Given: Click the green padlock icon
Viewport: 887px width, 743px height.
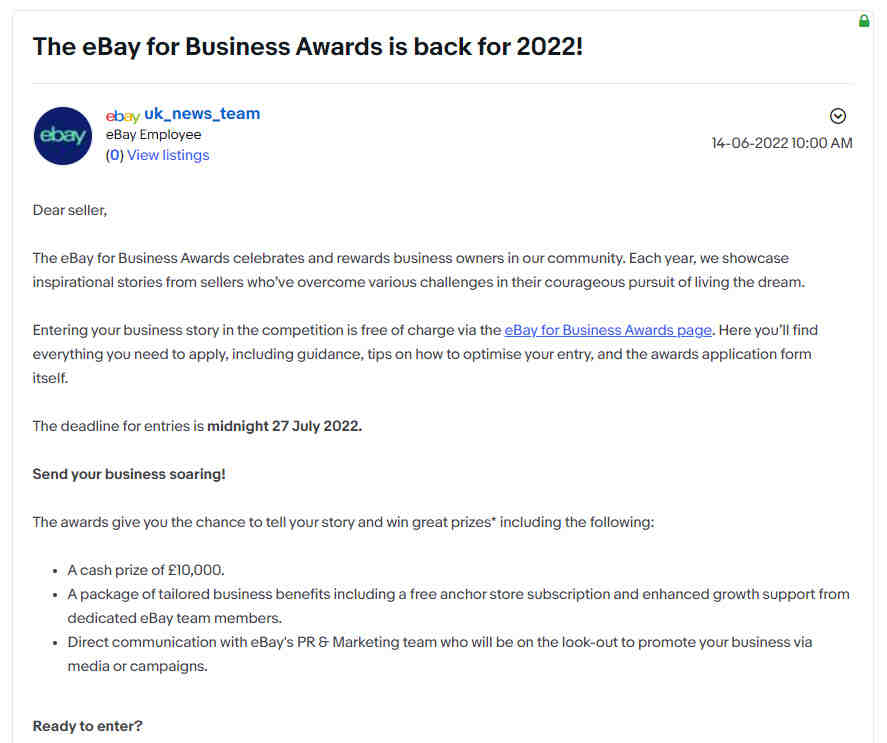Looking at the screenshot, I should 864,21.
